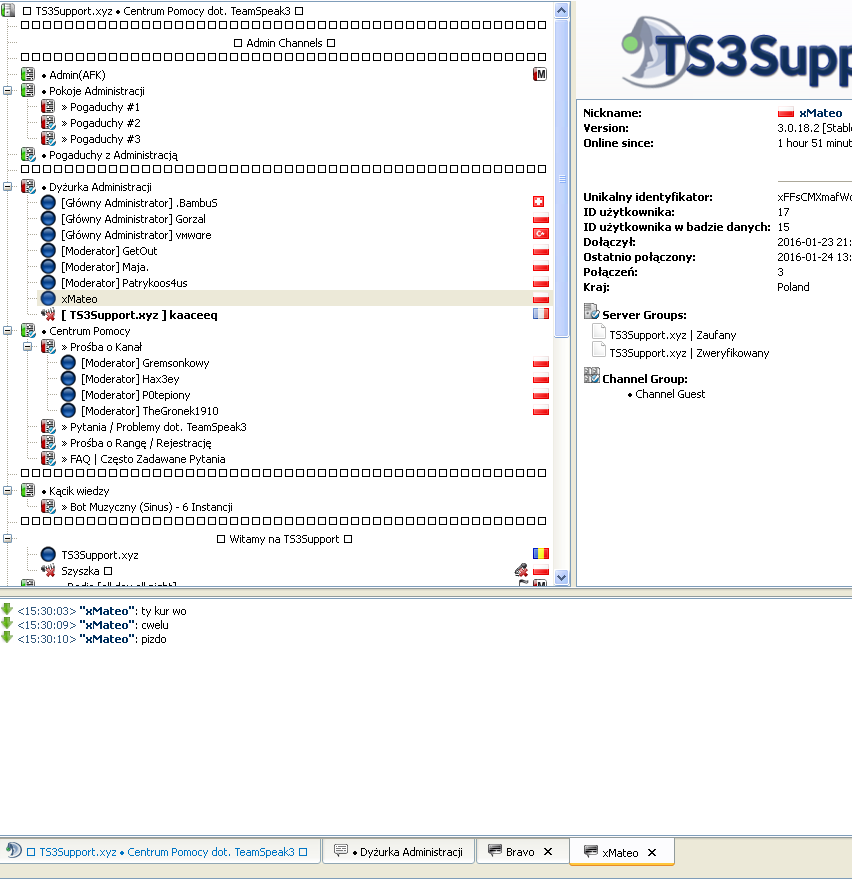Click the muted speaker icon next to kaaceeq
The width and height of the screenshot is (852, 882).
[x=48, y=314]
